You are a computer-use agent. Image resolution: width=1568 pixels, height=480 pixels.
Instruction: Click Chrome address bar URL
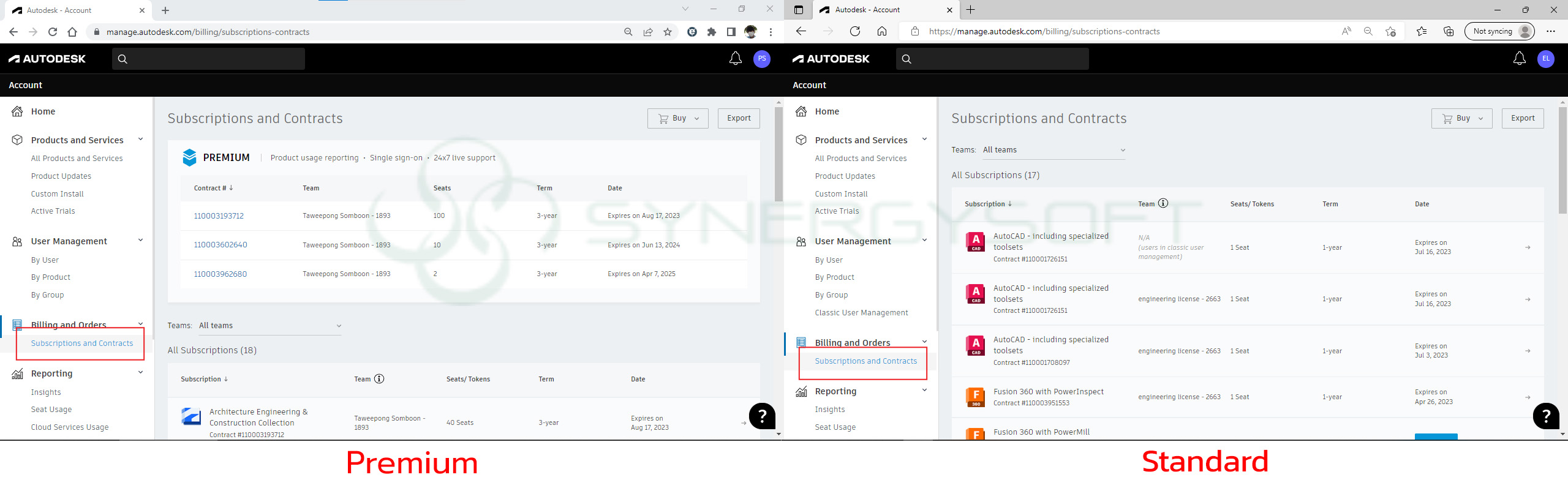[208, 32]
